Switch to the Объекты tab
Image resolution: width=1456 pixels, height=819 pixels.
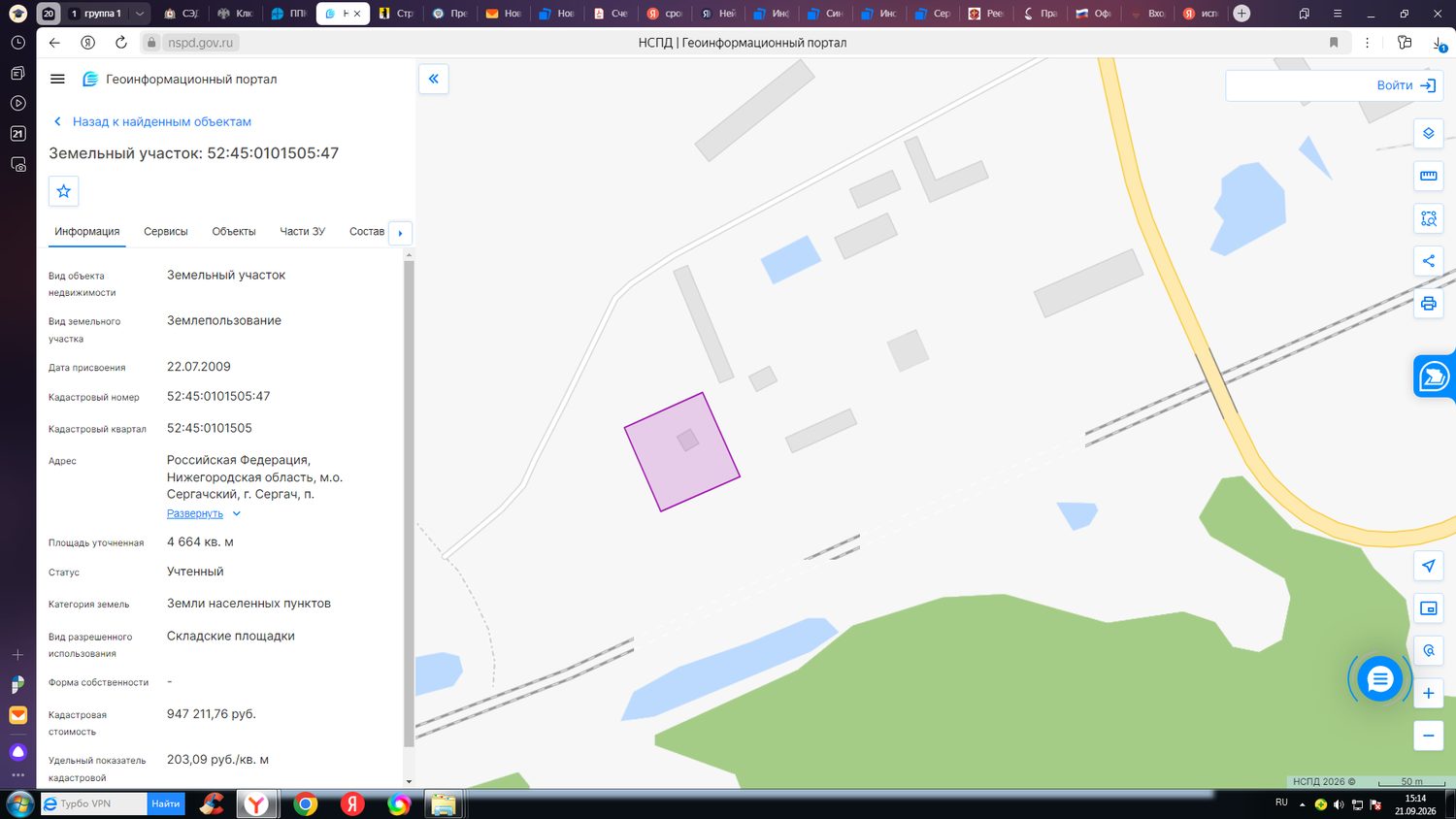point(234,232)
